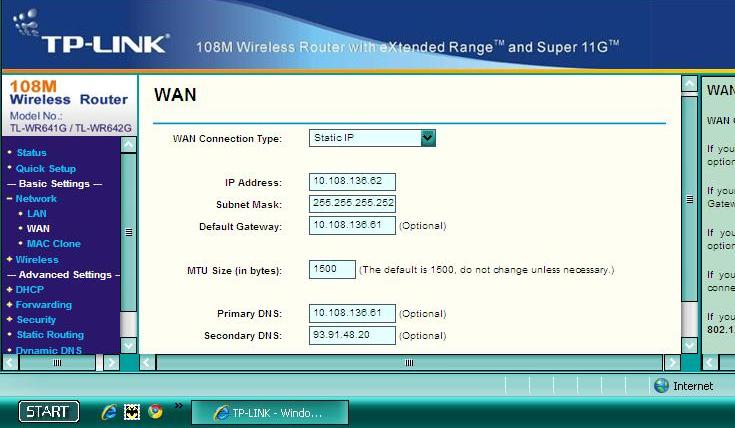Click the Model No. TL-WR641G / TL-WR642G text

pyautogui.click(x=70, y=122)
